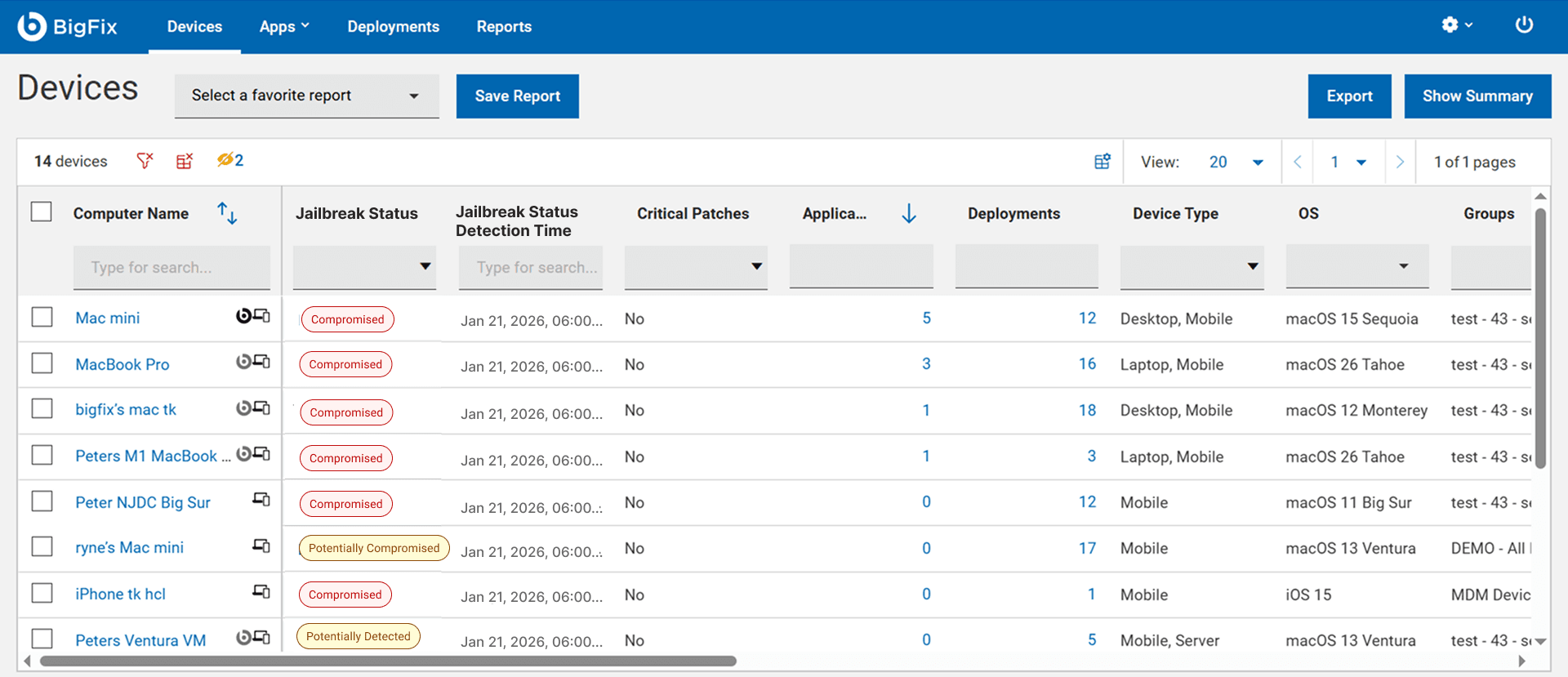Viewport: 1568px width, 677px height.
Task: Open the MacBook Pro device link
Action: [122, 364]
